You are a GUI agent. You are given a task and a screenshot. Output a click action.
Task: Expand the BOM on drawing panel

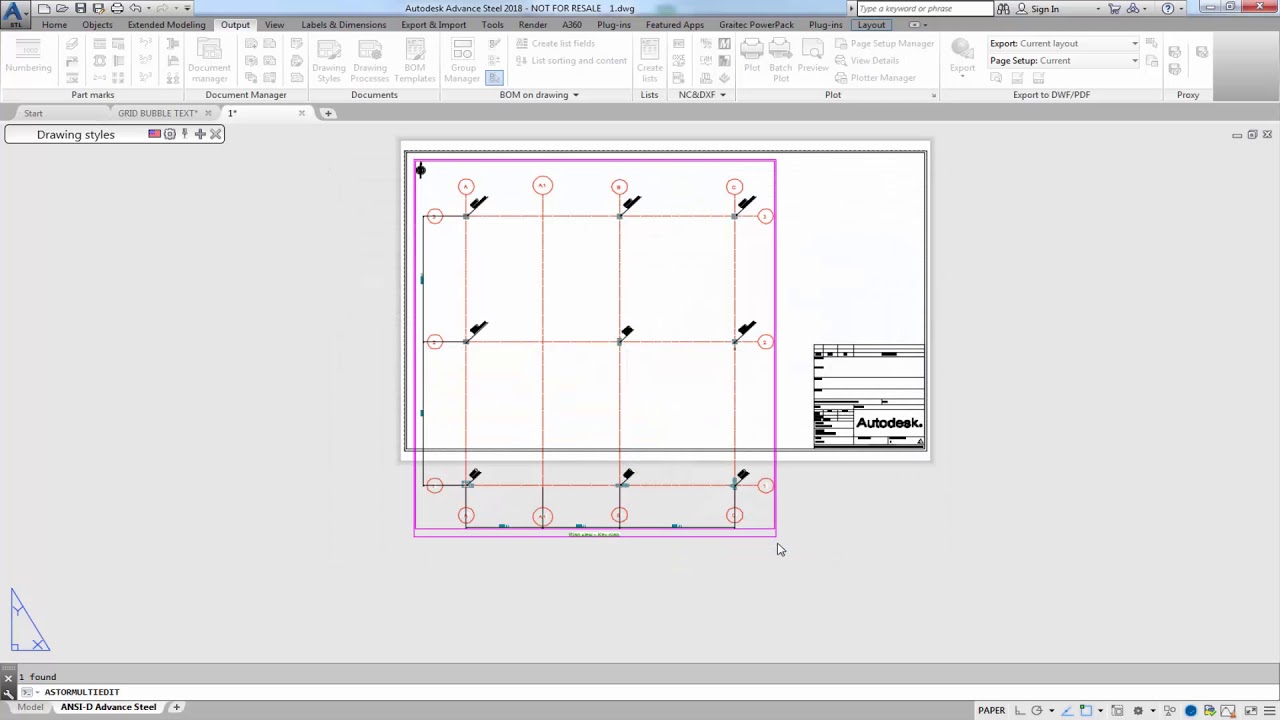540,95
